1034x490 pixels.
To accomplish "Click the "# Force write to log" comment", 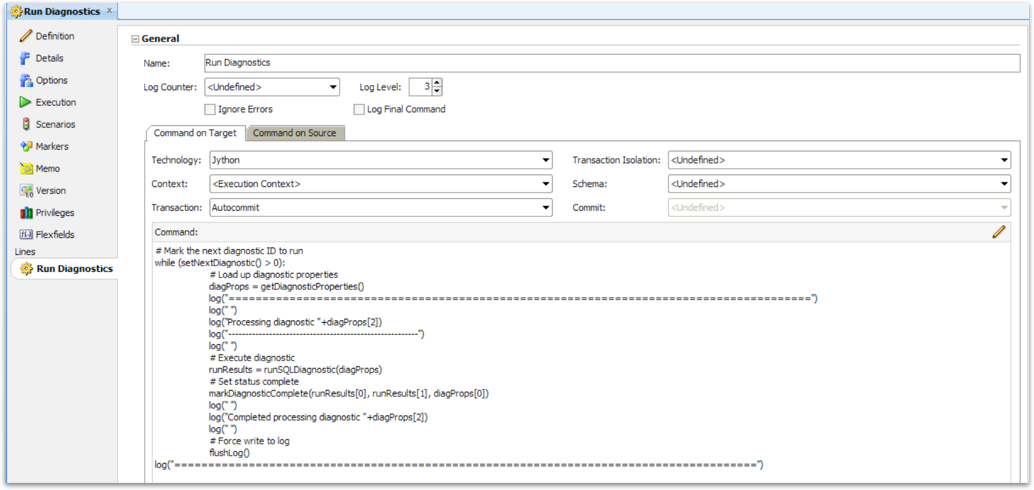I will click(x=250, y=441).
